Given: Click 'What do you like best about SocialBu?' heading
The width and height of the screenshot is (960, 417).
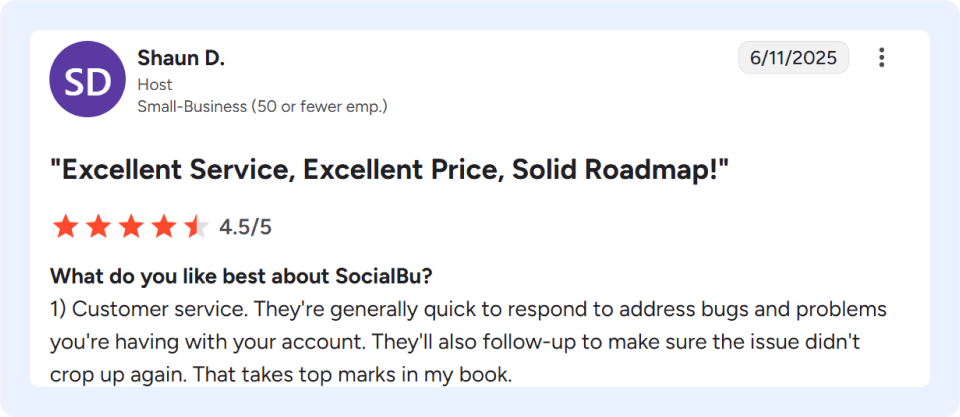Looking at the screenshot, I should [x=242, y=276].
